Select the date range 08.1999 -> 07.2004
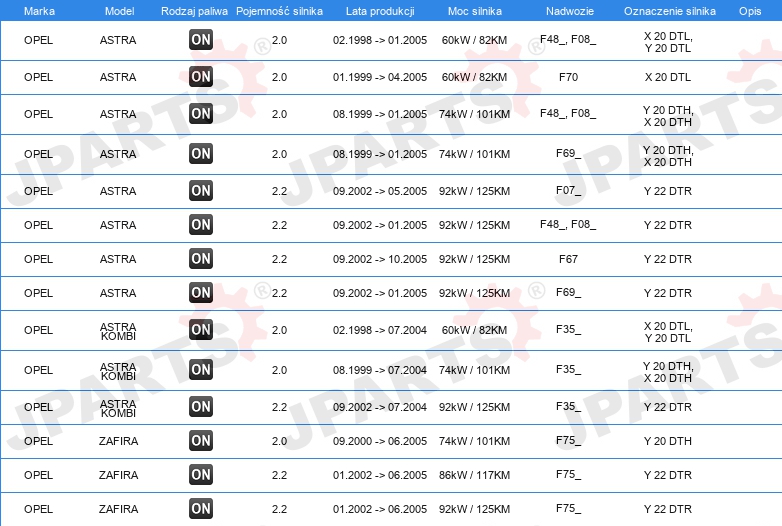The width and height of the screenshot is (782, 526). (380, 370)
